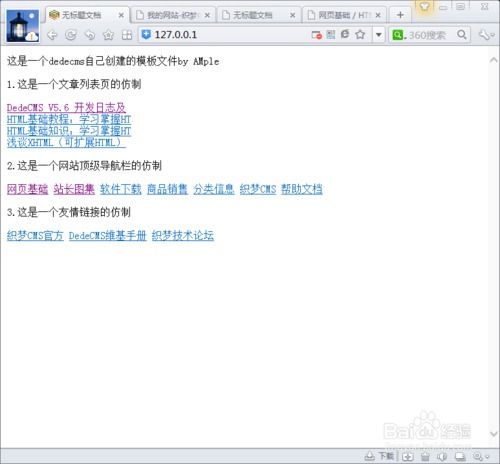Open the 浅谈XHTML（可扩展HTML） link
500x464 pixels.
tap(66, 143)
